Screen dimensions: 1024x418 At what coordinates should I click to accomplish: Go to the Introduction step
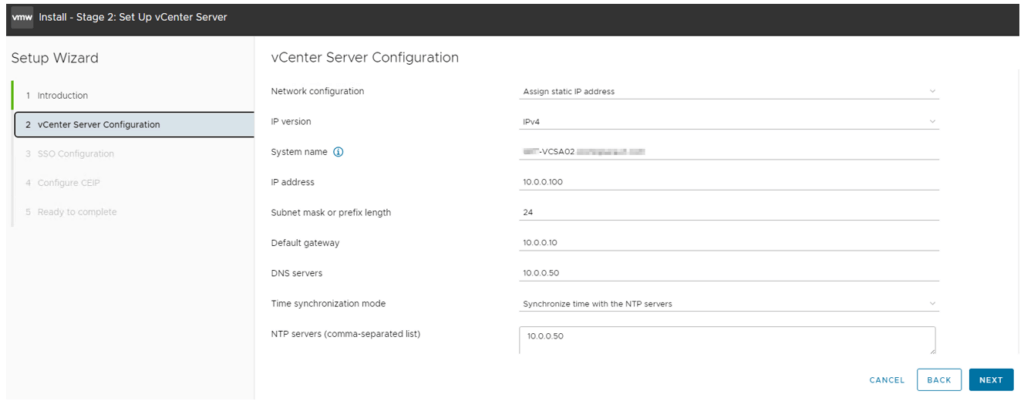[x=63, y=95]
